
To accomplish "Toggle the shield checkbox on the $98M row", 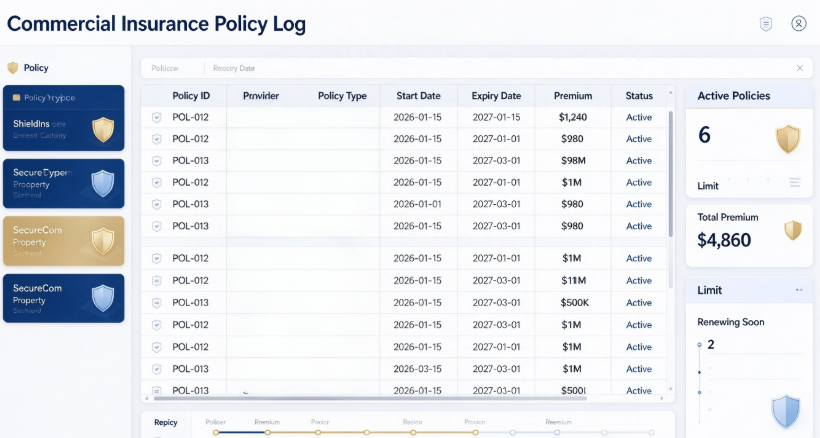I will pyautogui.click(x=156, y=161).
